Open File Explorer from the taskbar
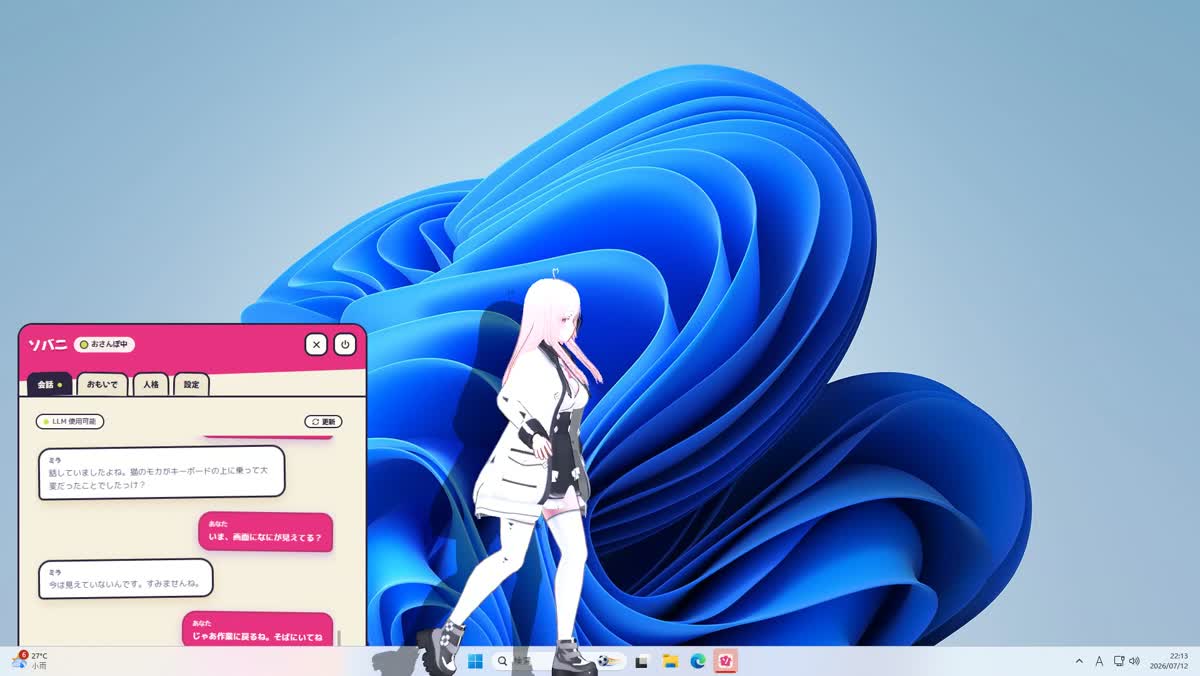This screenshot has height=676, width=1200. (670, 661)
